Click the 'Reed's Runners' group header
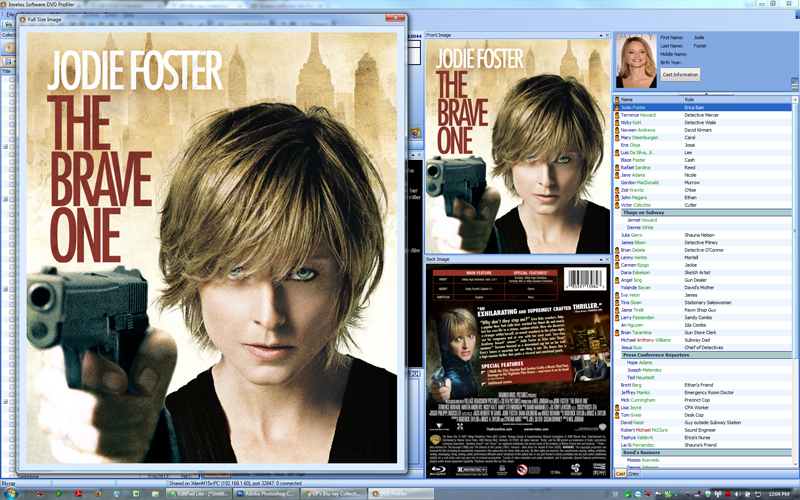The height and width of the screenshot is (500, 800). (x=706, y=453)
